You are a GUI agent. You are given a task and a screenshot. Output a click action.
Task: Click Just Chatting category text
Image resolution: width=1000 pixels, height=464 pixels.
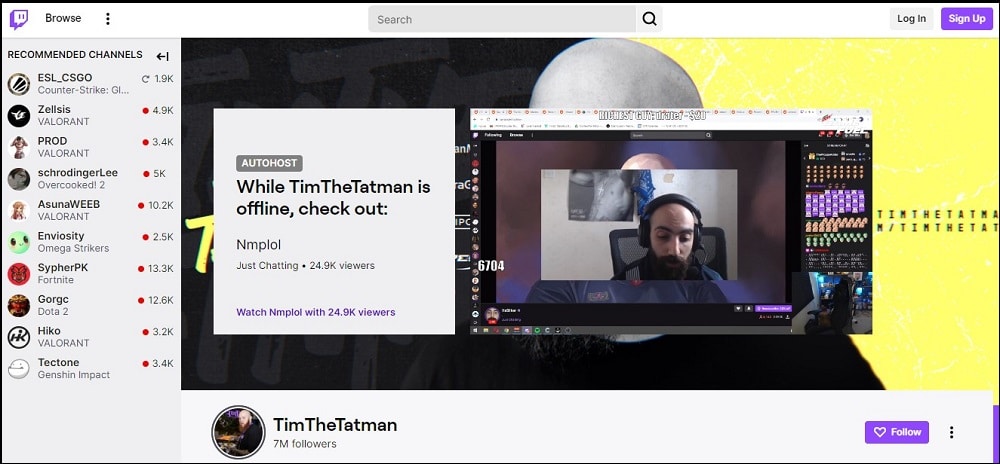(x=267, y=265)
